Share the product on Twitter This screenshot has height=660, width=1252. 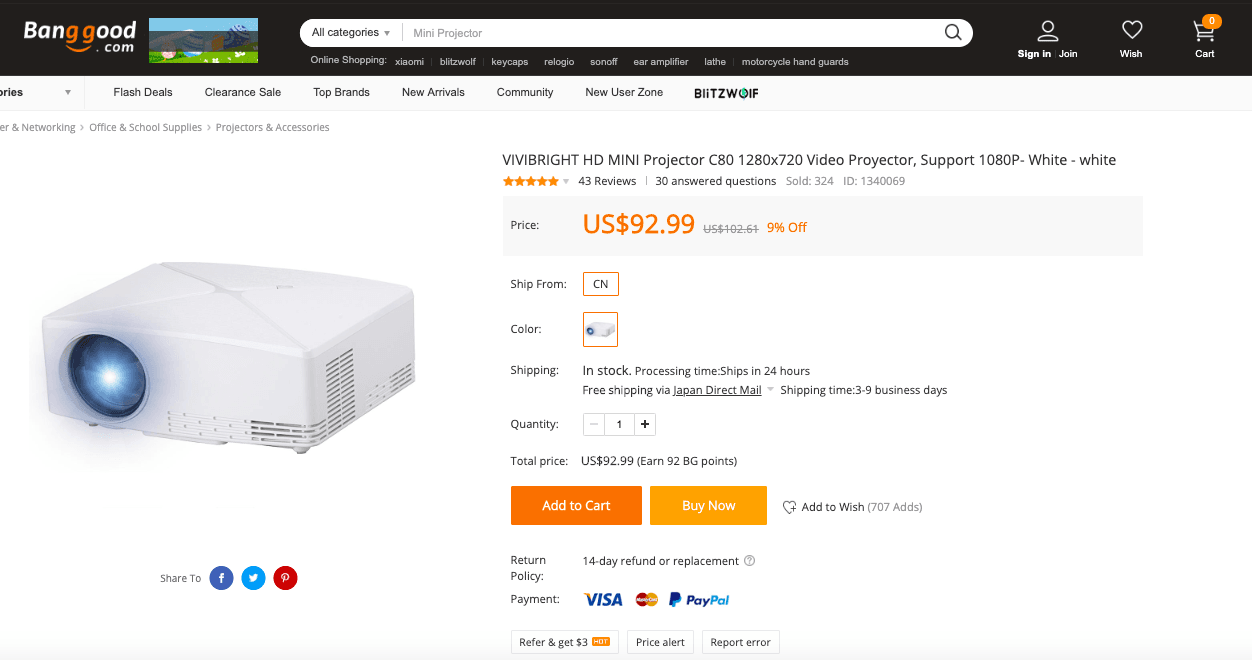253,578
